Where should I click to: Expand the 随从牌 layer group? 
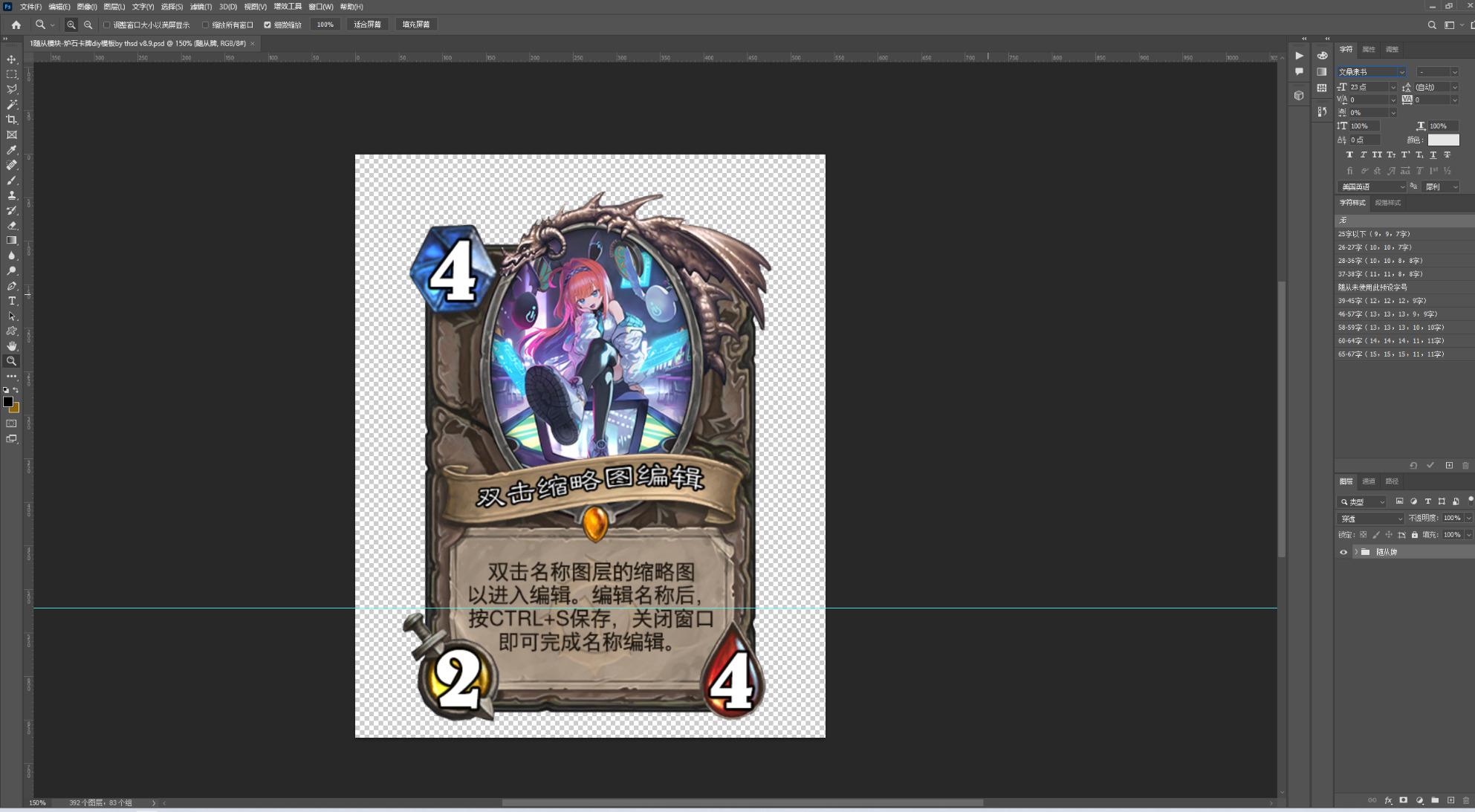[x=1355, y=552]
